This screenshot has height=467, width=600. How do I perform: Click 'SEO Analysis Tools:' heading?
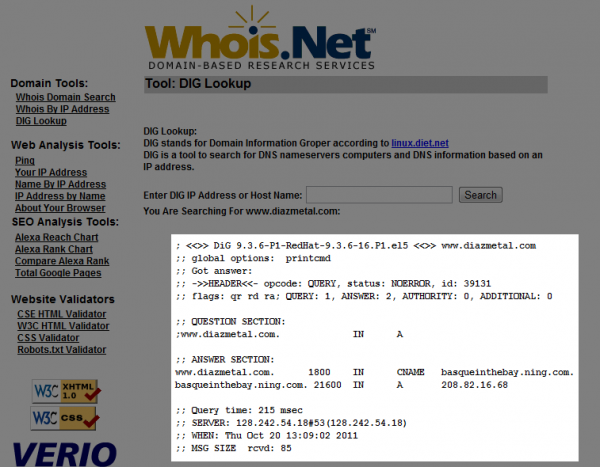(x=65, y=222)
